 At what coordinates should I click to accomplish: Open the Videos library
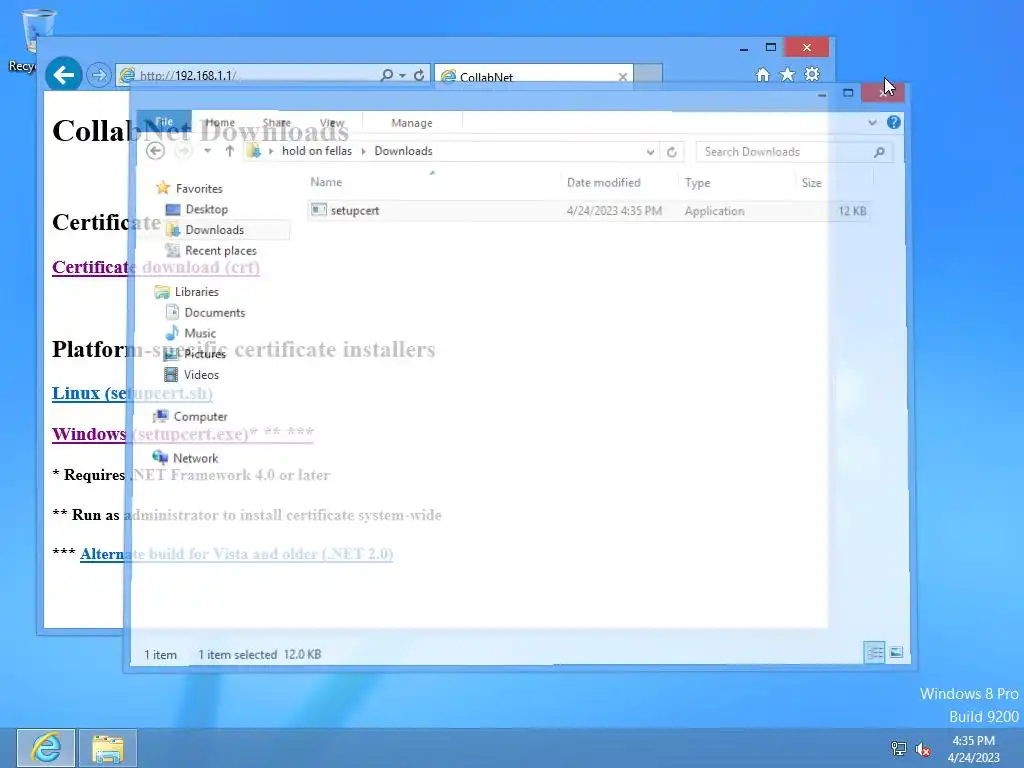(191, 375)
